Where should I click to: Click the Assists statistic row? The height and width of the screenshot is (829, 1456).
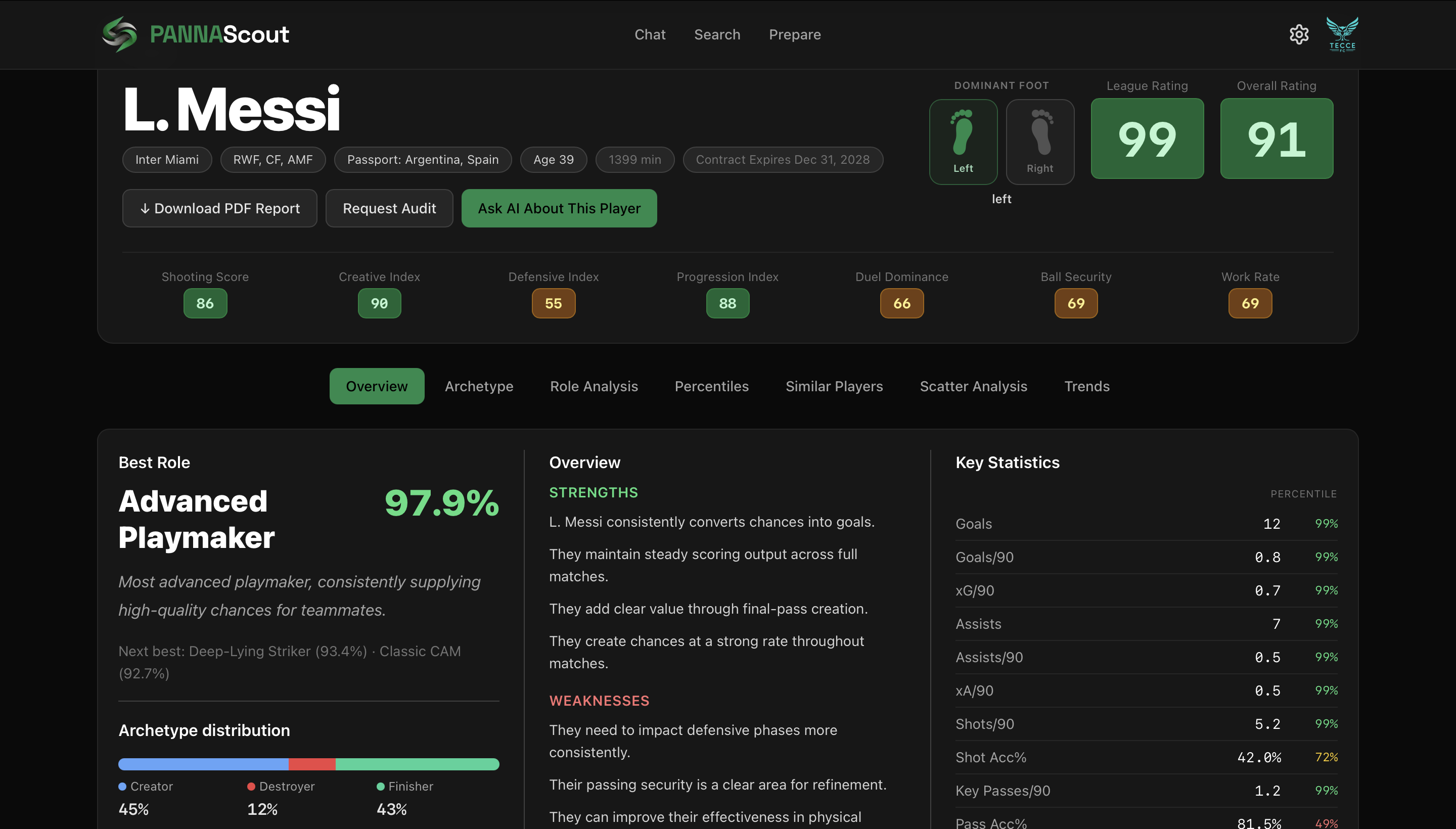(1146, 624)
